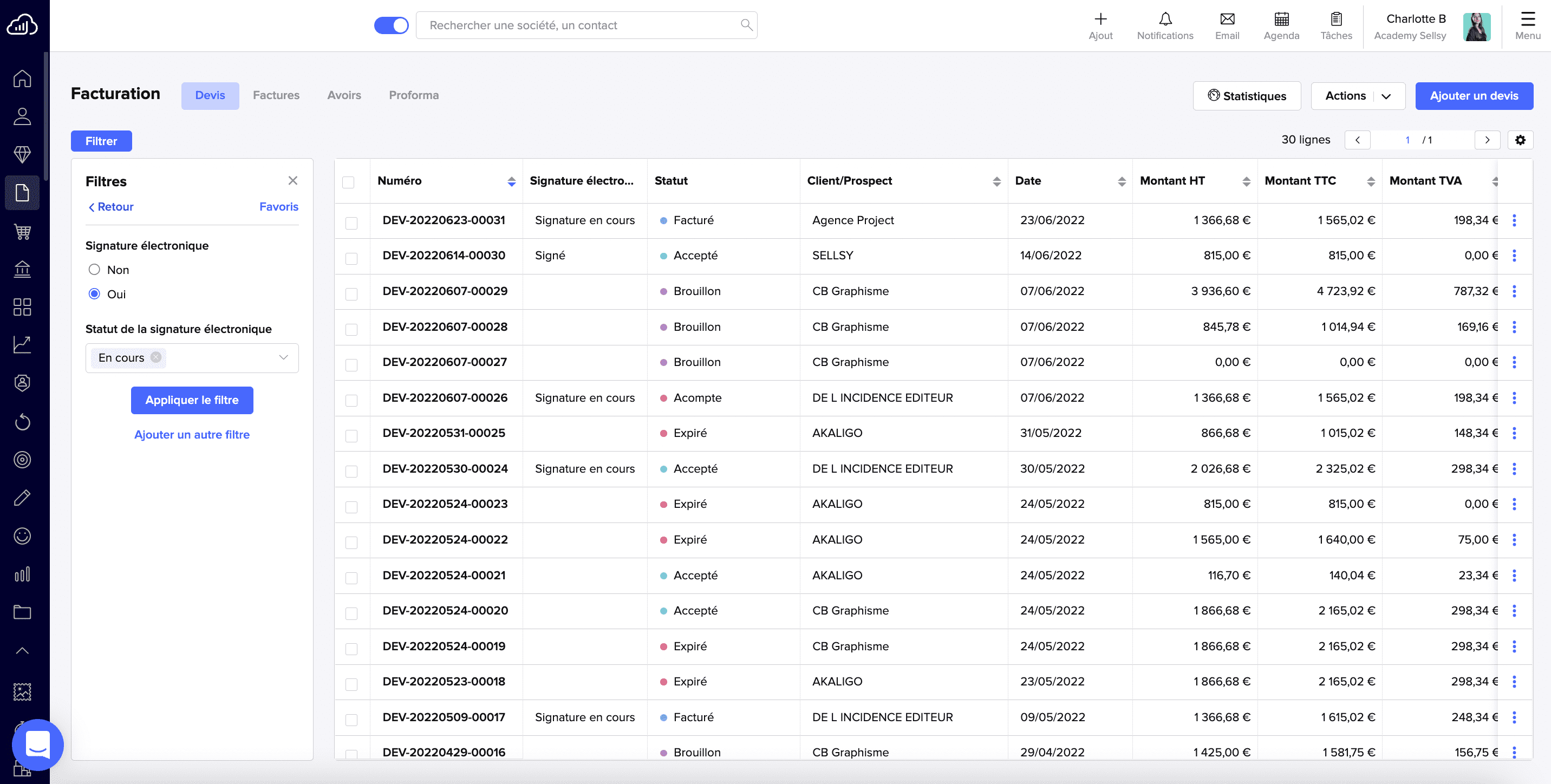Toggle the blue switch beside search
This screenshot has height=784, width=1551.
click(391, 25)
